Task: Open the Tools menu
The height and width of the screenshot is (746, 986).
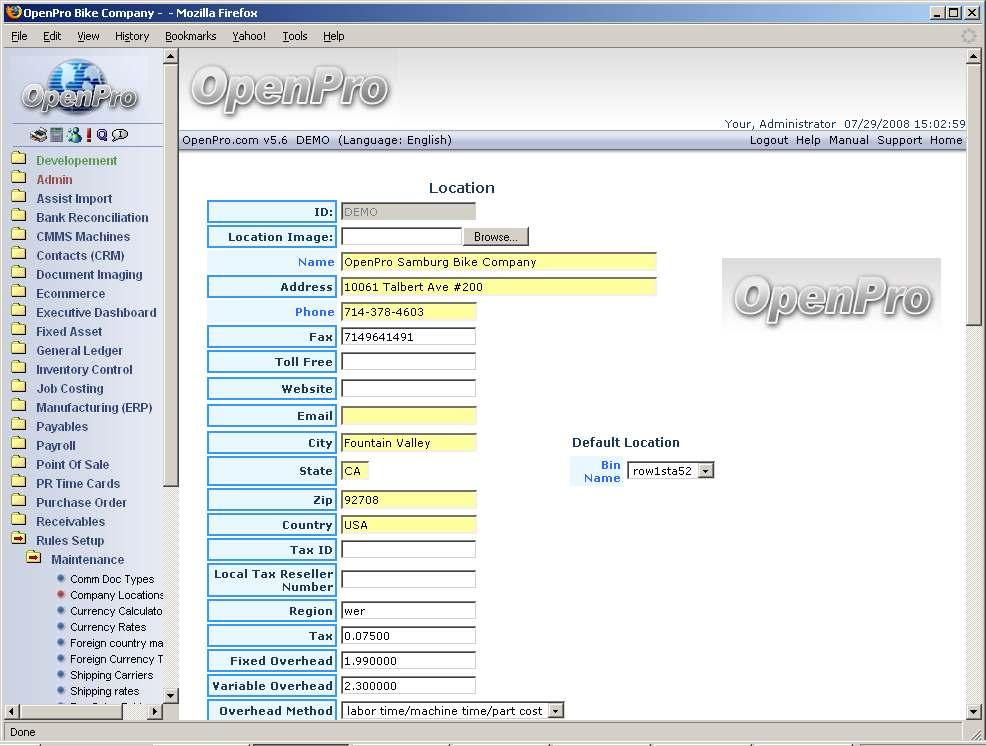Action: point(295,36)
